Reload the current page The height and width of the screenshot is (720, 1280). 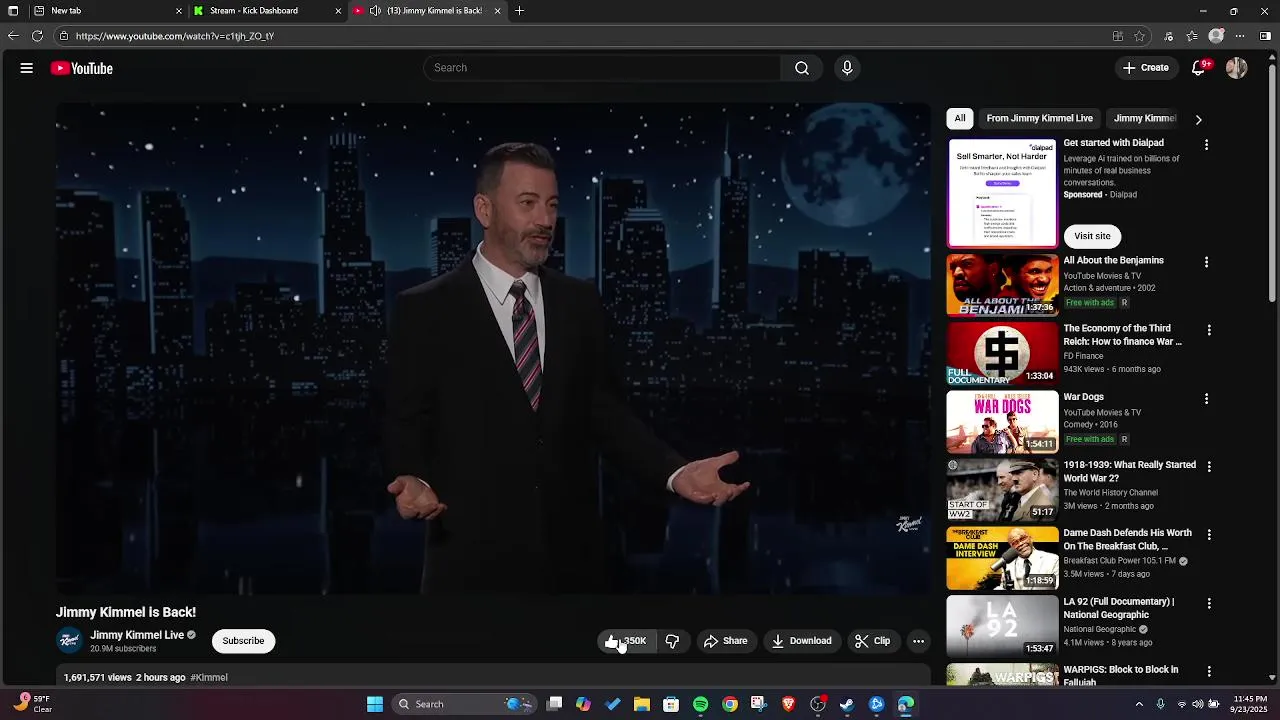[37, 36]
